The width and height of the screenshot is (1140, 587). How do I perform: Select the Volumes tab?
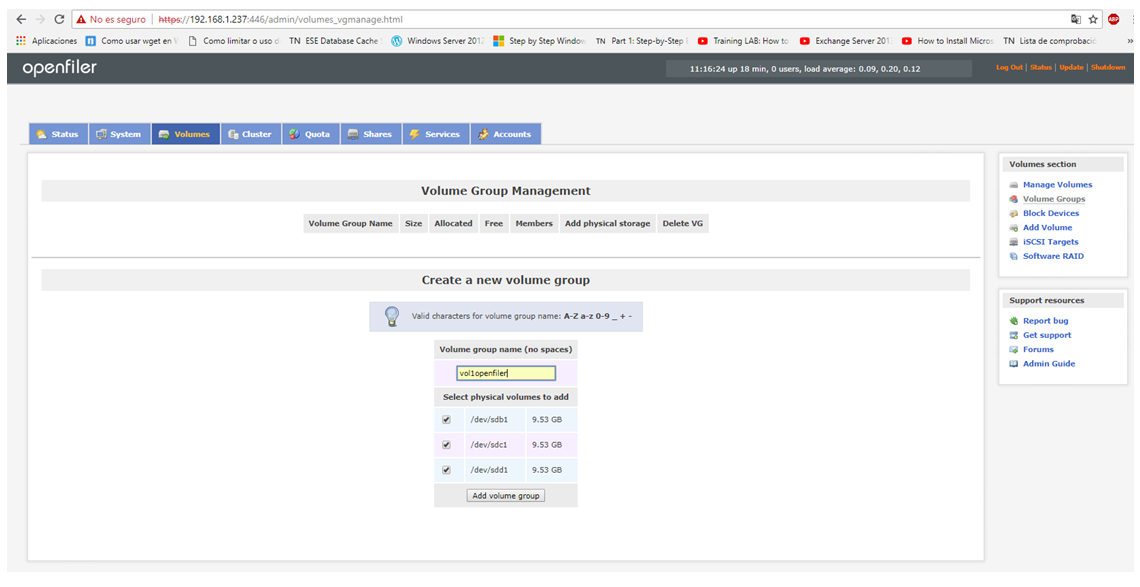185,134
